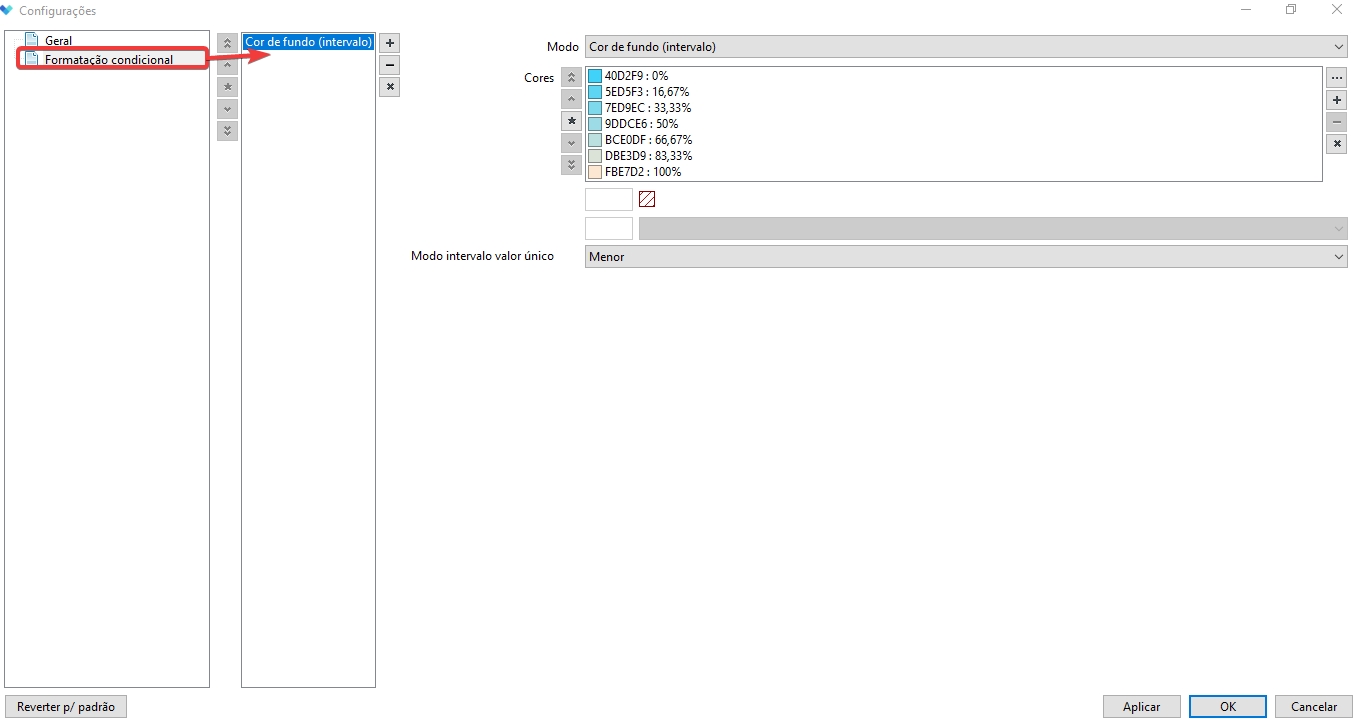Click Cancelar to discard changes
This screenshot has height=722, width=1359.
coord(1314,707)
